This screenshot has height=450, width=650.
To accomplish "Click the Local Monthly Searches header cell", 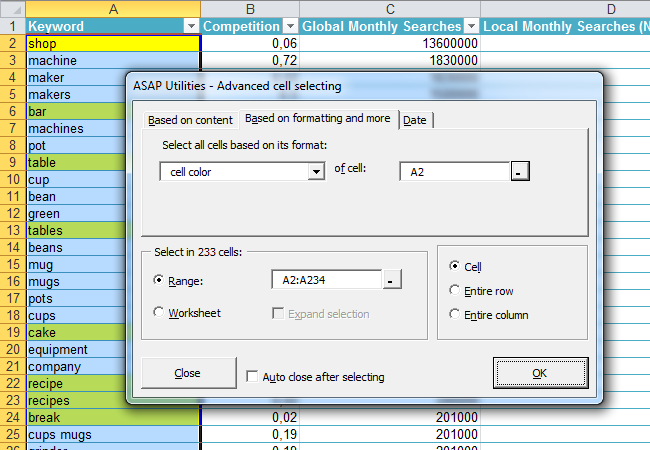I will click(565, 27).
